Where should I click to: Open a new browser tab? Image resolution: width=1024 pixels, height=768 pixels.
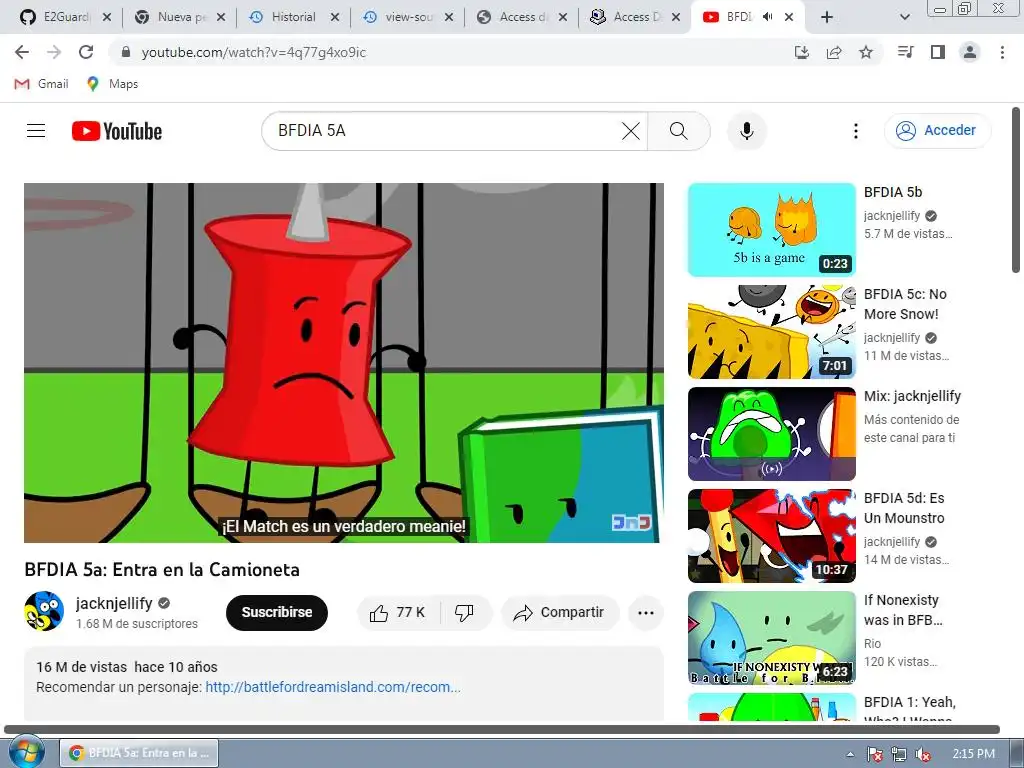point(827,18)
